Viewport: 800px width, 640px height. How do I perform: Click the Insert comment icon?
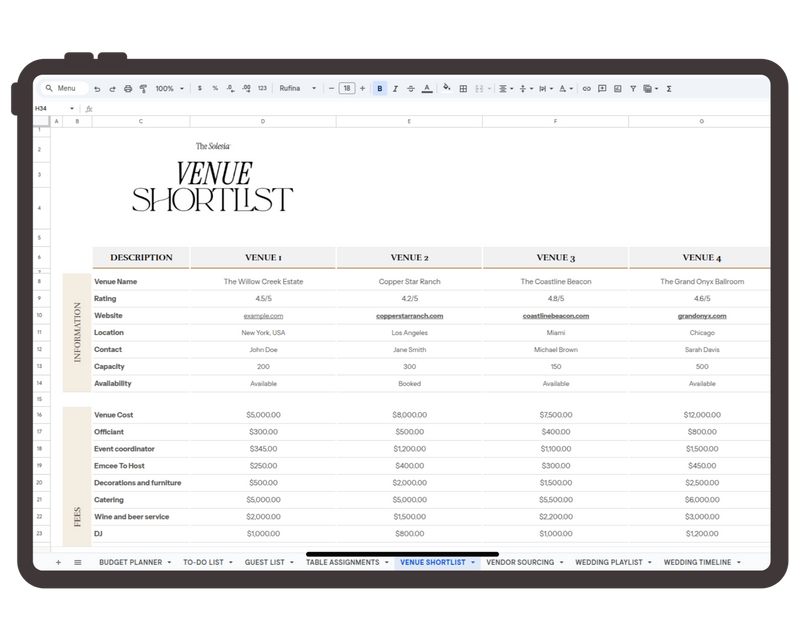pyautogui.click(x=602, y=88)
